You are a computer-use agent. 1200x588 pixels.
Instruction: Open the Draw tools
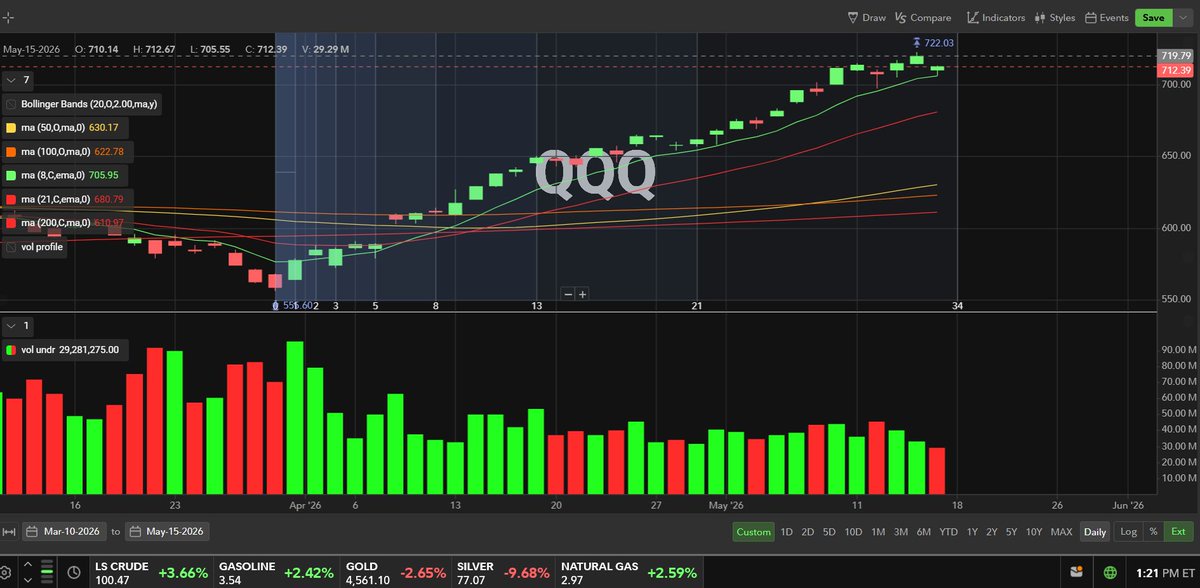[x=867, y=17]
